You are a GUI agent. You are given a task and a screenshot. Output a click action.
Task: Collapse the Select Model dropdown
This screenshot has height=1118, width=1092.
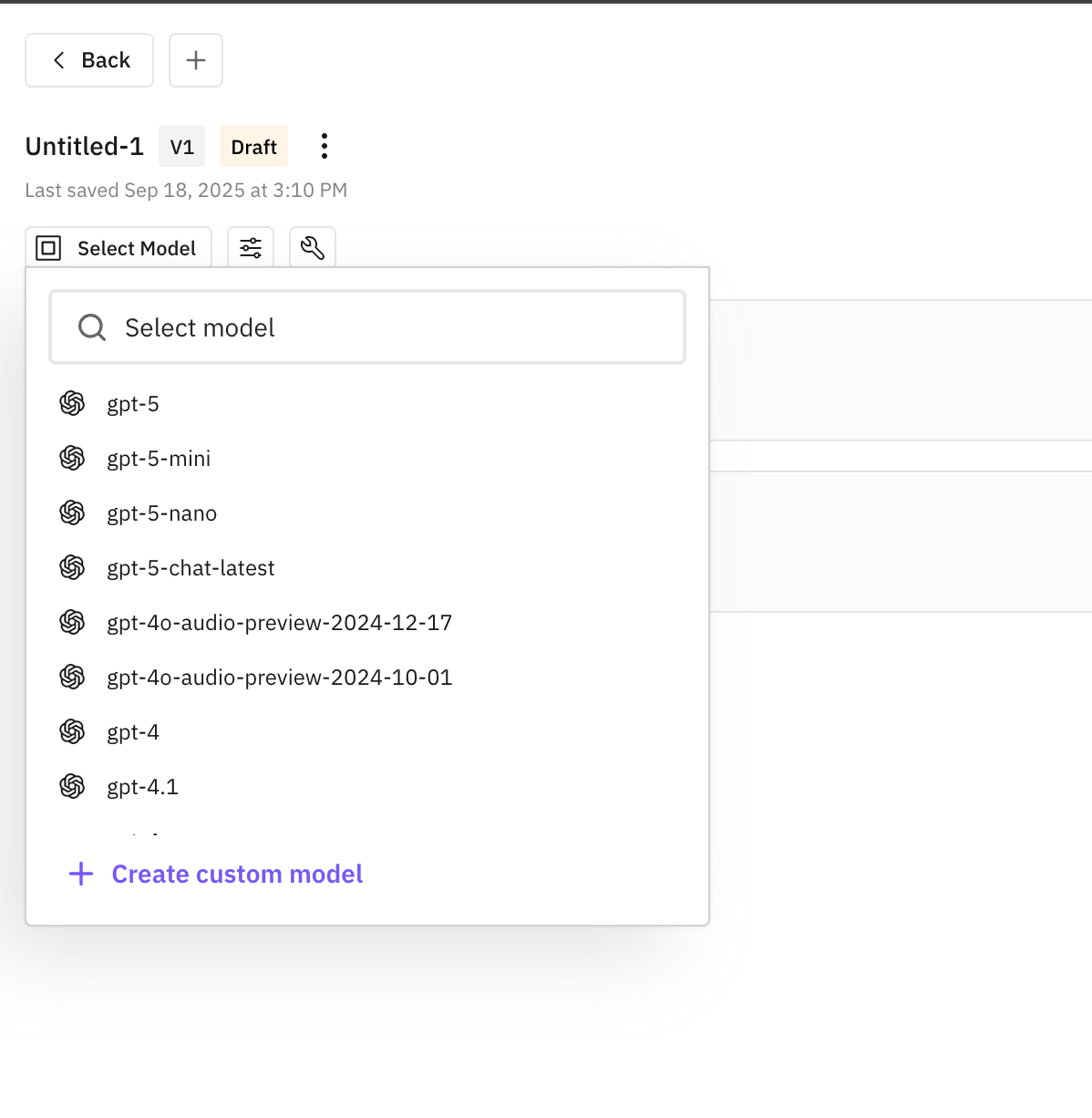(118, 248)
